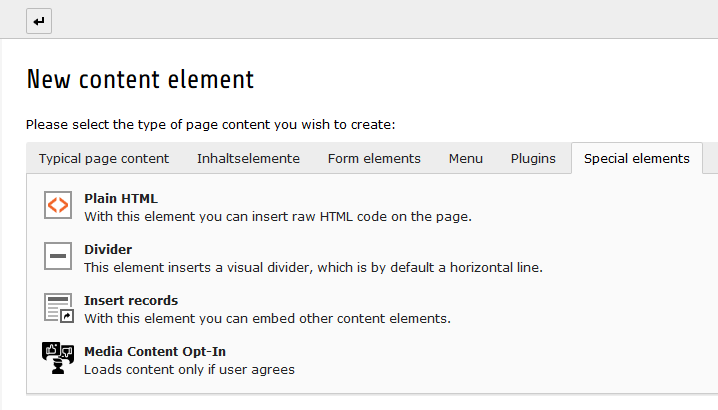Image resolution: width=718 pixels, height=410 pixels.
Task: Click the 'insert raw HTML code' description
Action: coord(277,215)
